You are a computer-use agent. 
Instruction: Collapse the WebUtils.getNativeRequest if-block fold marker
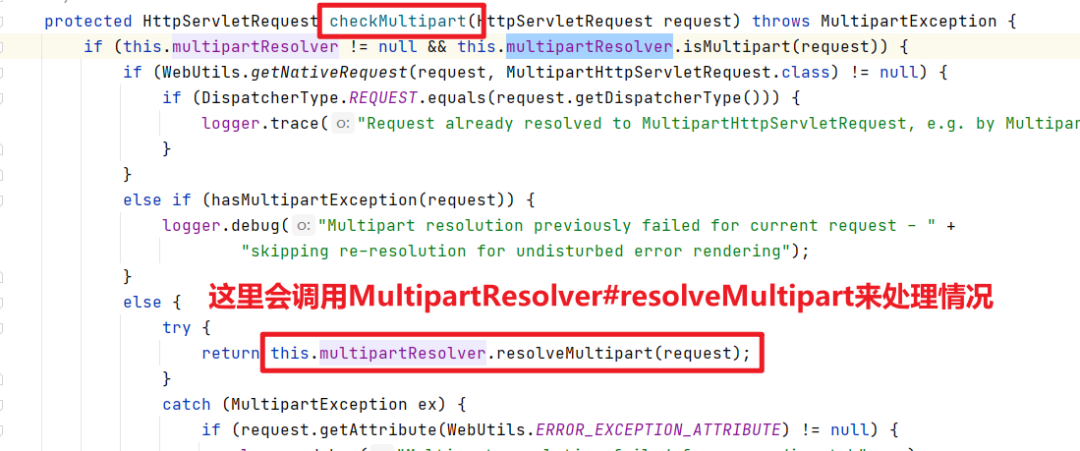tap(2, 73)
